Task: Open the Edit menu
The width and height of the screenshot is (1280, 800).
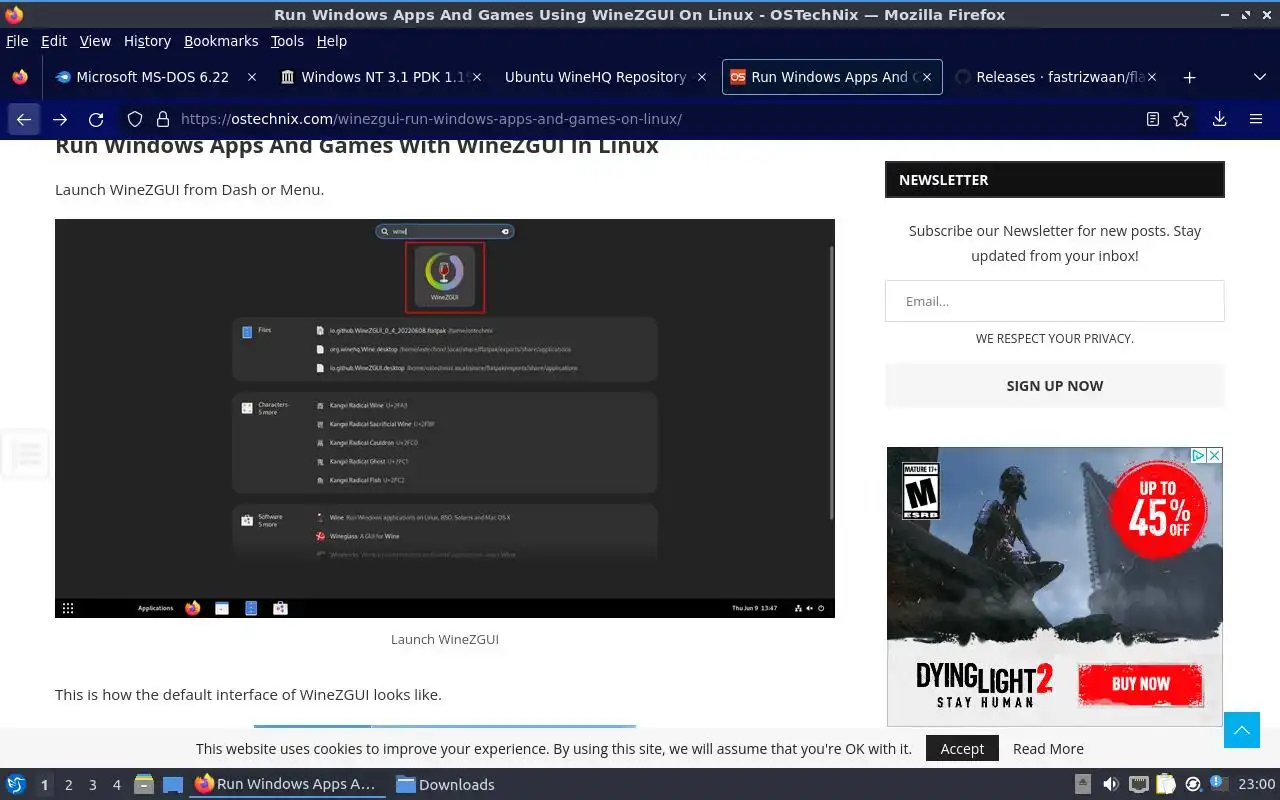Action: tap(54, 41)
